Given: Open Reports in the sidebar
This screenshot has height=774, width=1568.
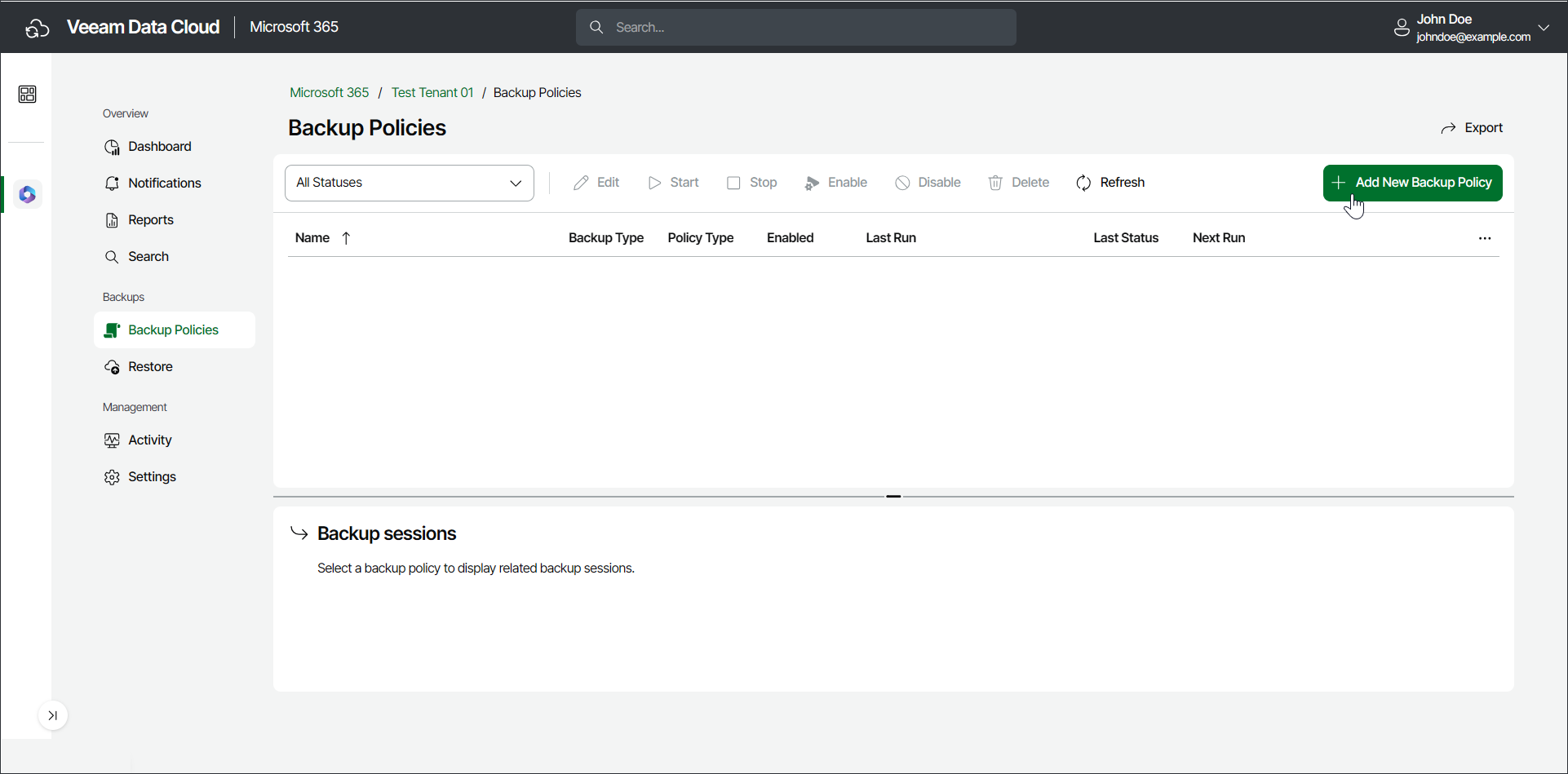Looking at the screenshot, I should tap(175, 220).
